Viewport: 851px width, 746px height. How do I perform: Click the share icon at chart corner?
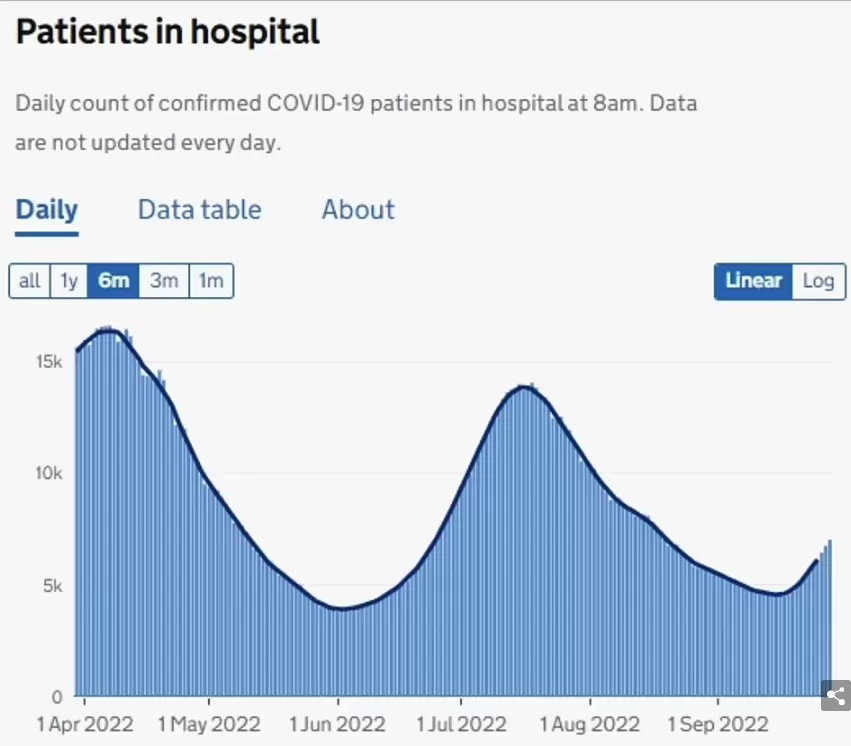pyautogui.click(x=836, y=695)
